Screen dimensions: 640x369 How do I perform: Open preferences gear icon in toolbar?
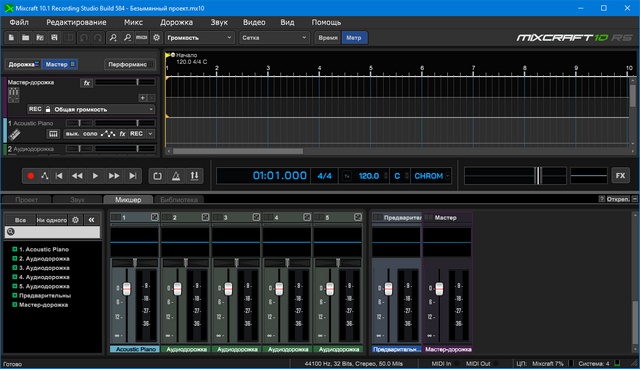coord(156,38)
